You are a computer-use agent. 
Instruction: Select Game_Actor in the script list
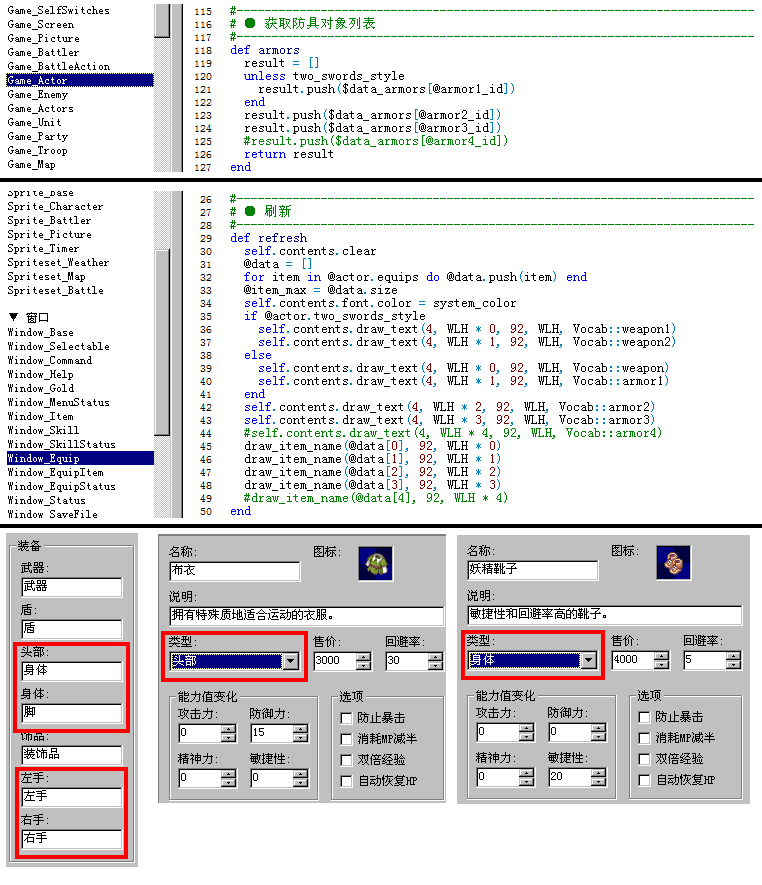click(80, 80)
